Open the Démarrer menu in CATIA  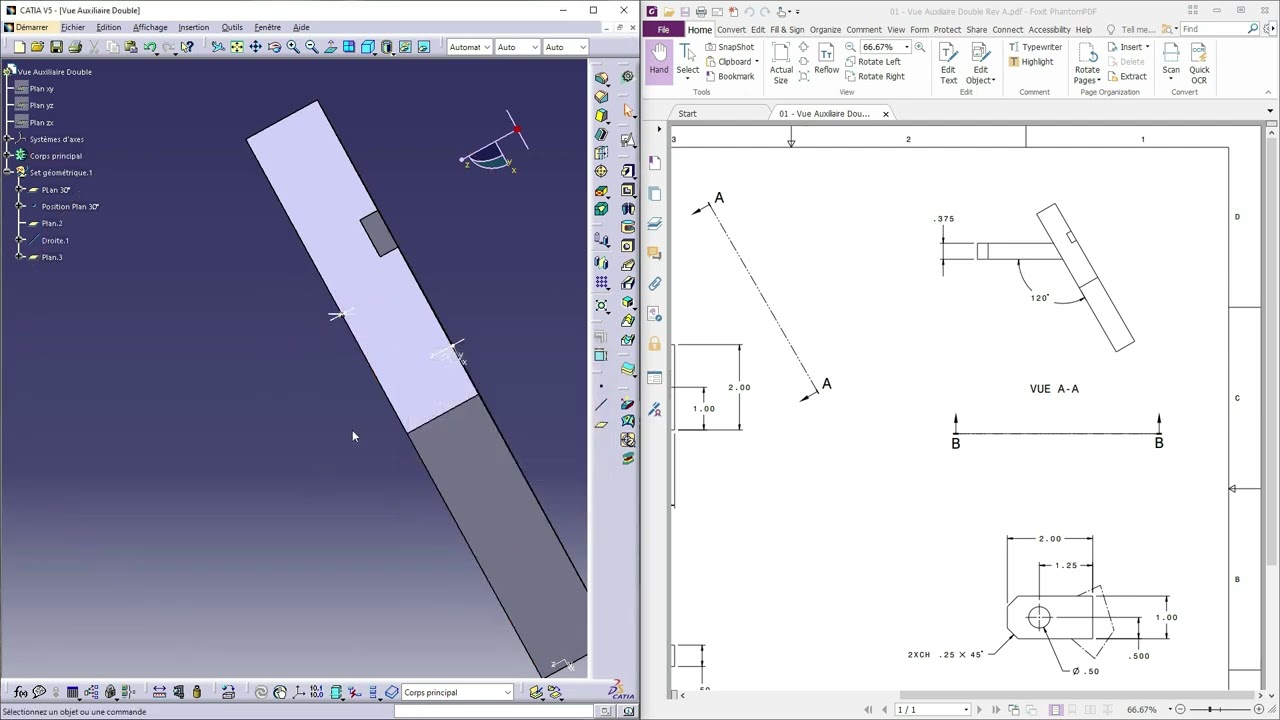31,27
